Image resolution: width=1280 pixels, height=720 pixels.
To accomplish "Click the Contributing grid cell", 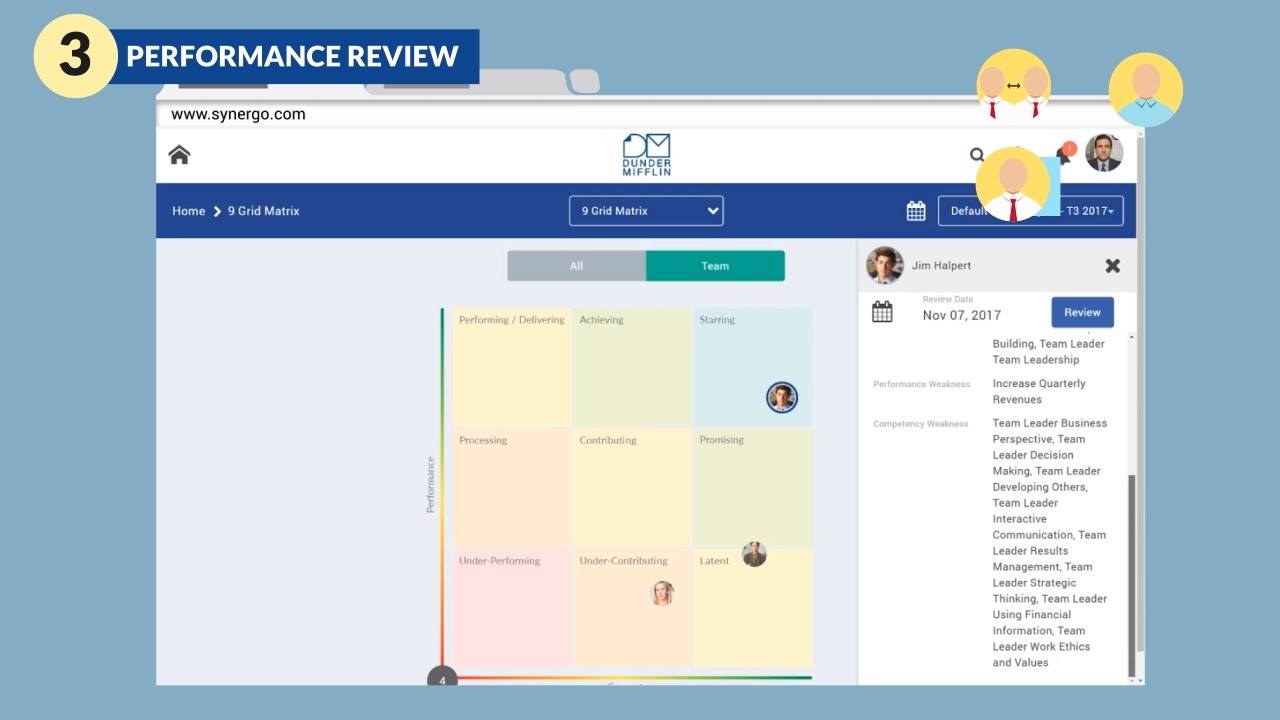I will click(x=632, y=487).
